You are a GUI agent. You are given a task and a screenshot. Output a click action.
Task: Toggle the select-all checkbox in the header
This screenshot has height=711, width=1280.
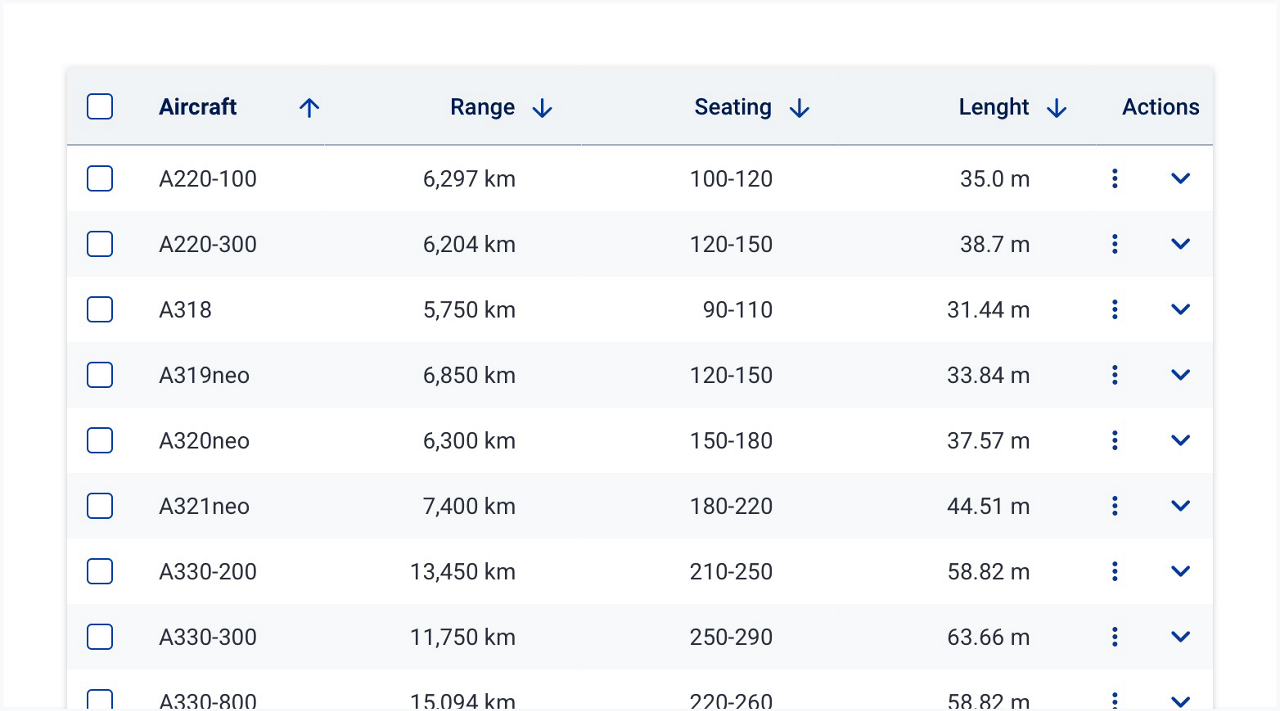click(100, 107)
